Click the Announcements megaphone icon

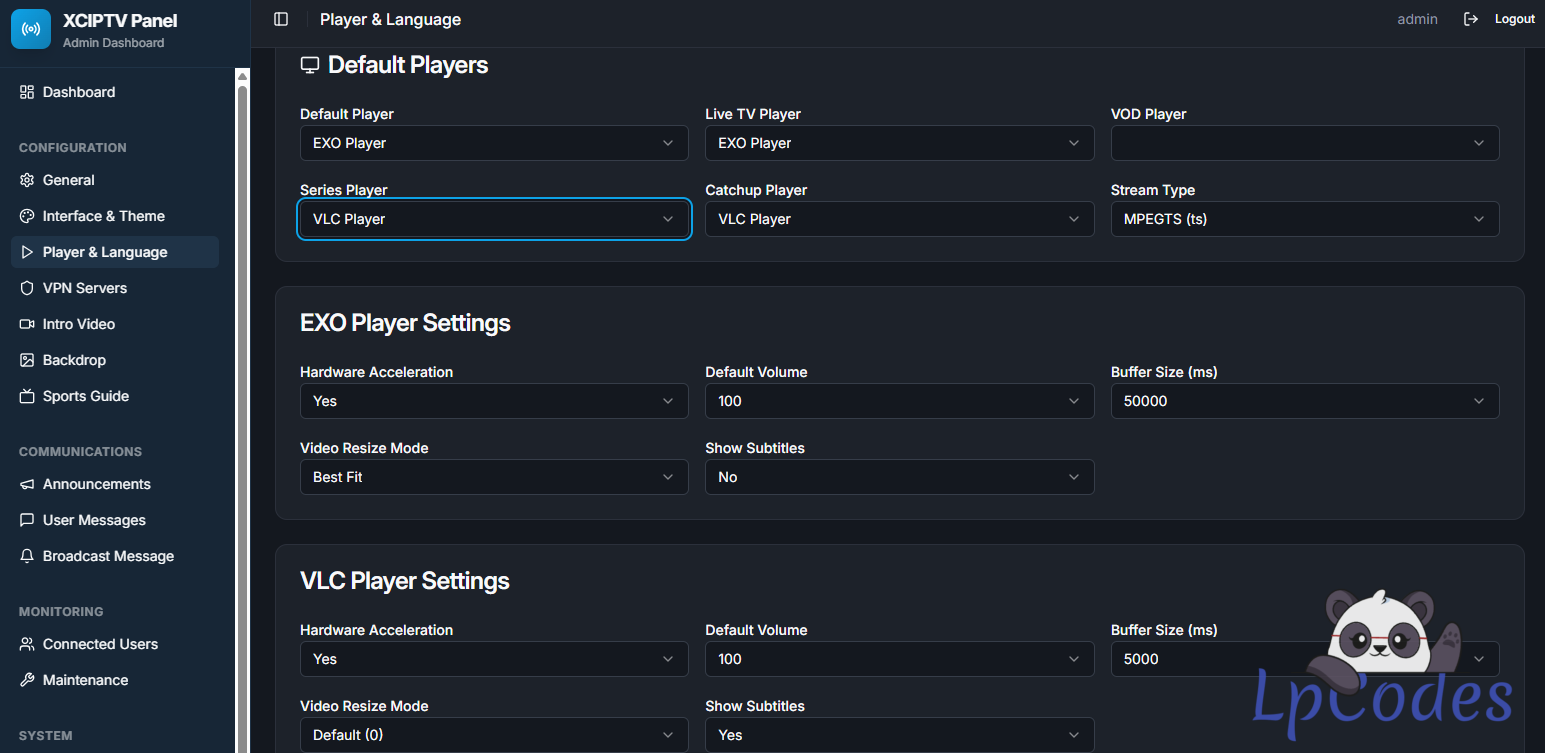[27, 484]
